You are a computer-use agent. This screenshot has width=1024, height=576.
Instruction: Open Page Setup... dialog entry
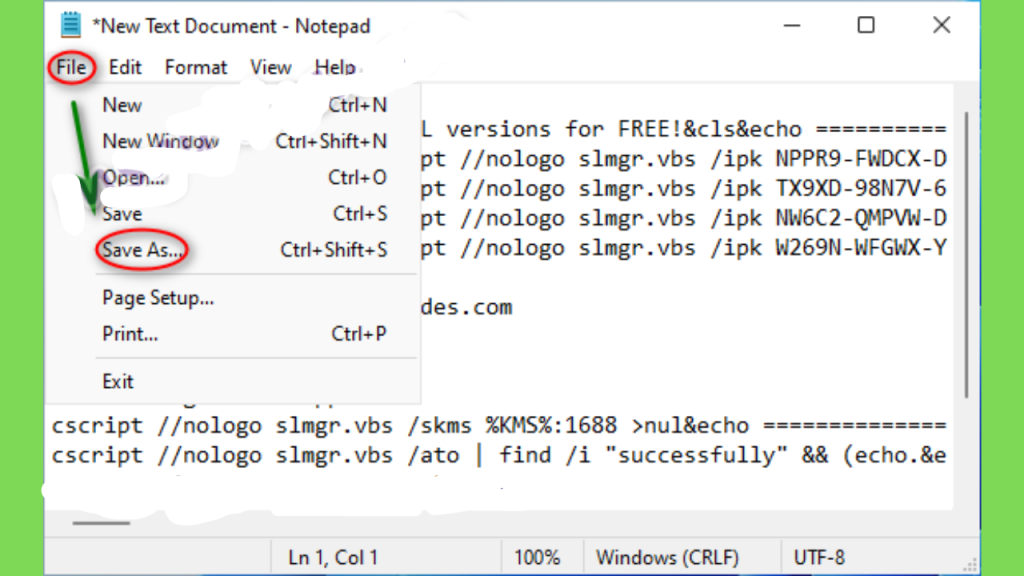click(x=244, y=298)
